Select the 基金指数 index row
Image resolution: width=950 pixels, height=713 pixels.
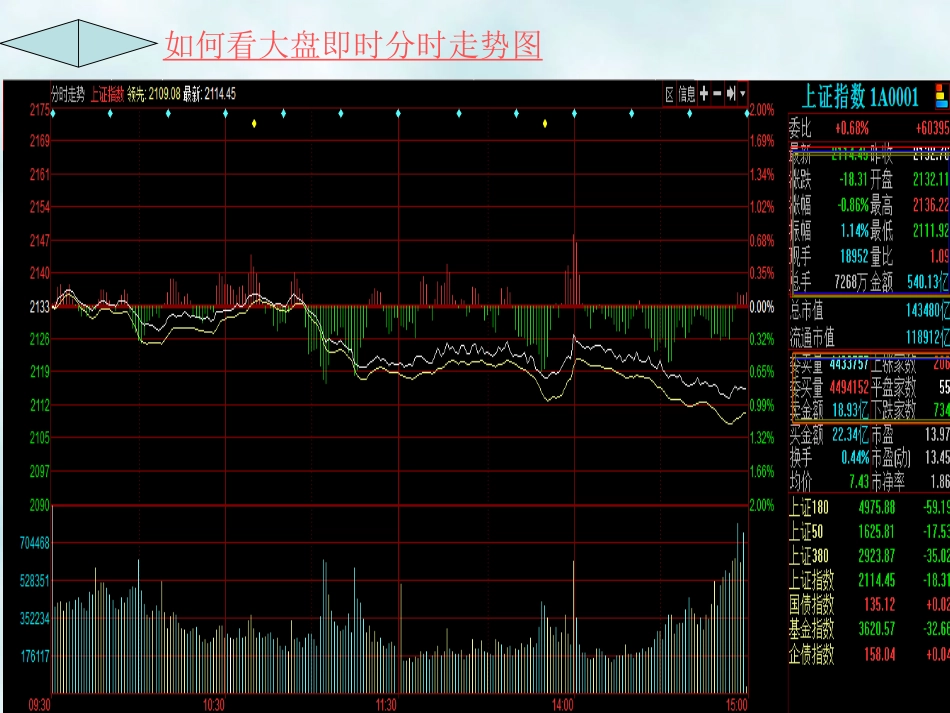pyautogui.click(x=869, y=629)
